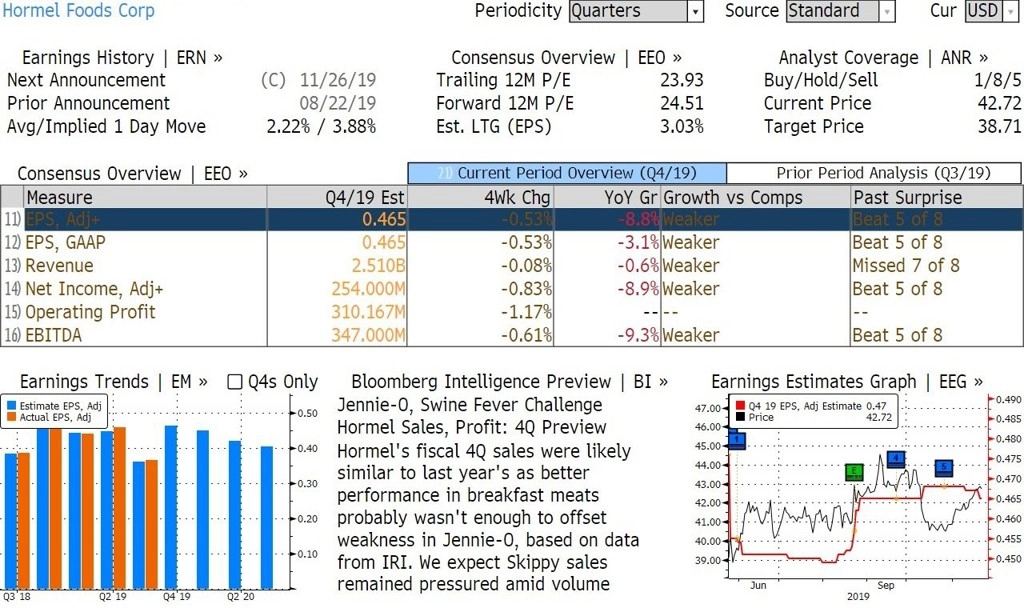Select the EPS, GAAP row

point(511,242)
